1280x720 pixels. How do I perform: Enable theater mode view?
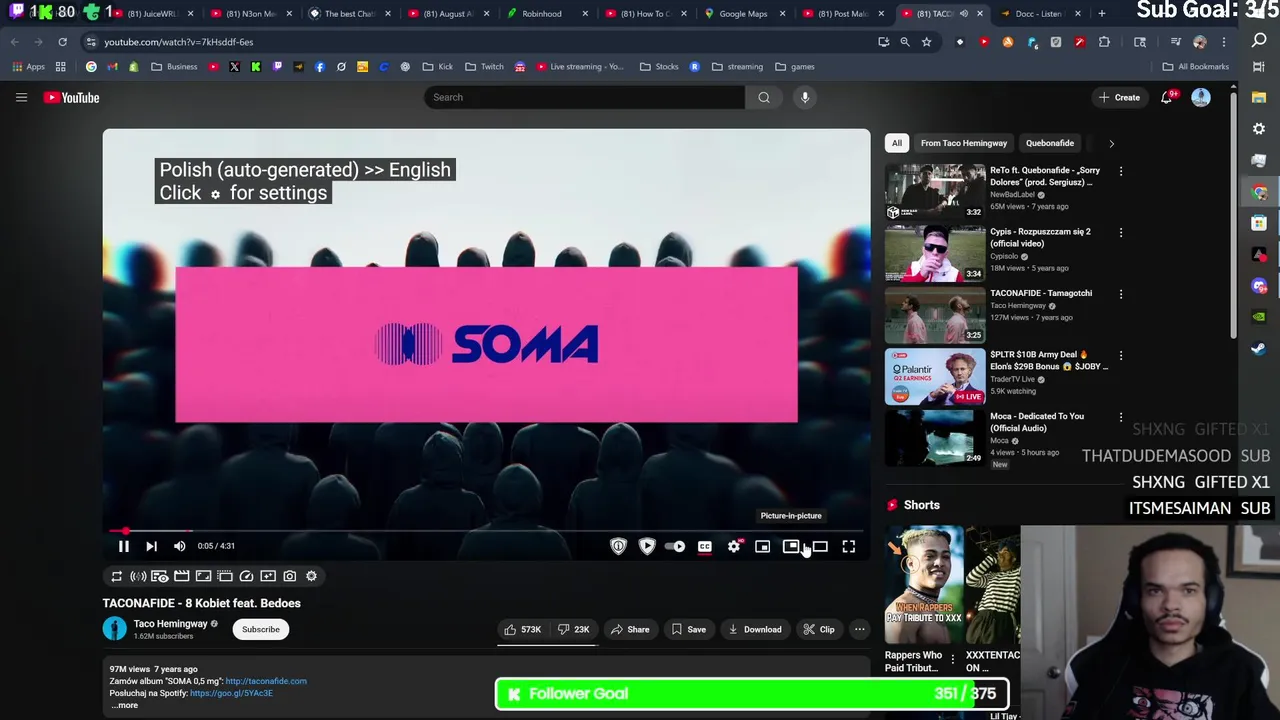click(820, 546)
